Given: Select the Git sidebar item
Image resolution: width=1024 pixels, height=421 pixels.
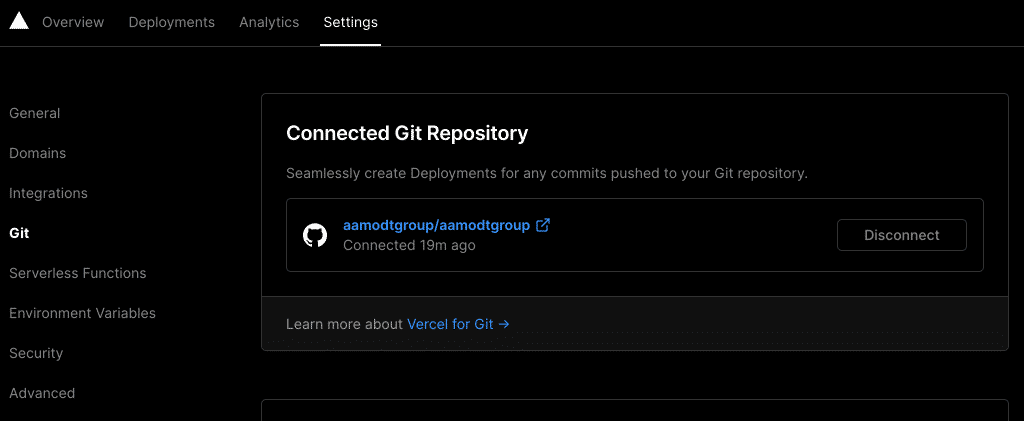Looking at the screenshot, I should coord(19,233).
